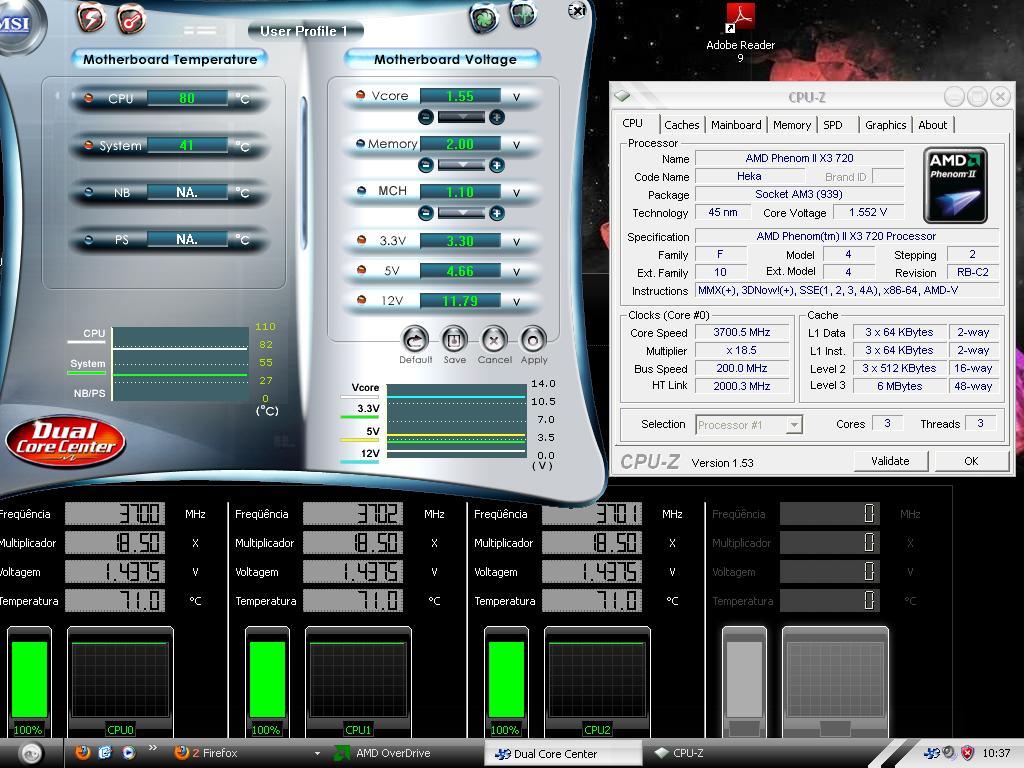
Task: Click the heartbeat monitor icon in Dual Core Center
Action: point(523,14)
